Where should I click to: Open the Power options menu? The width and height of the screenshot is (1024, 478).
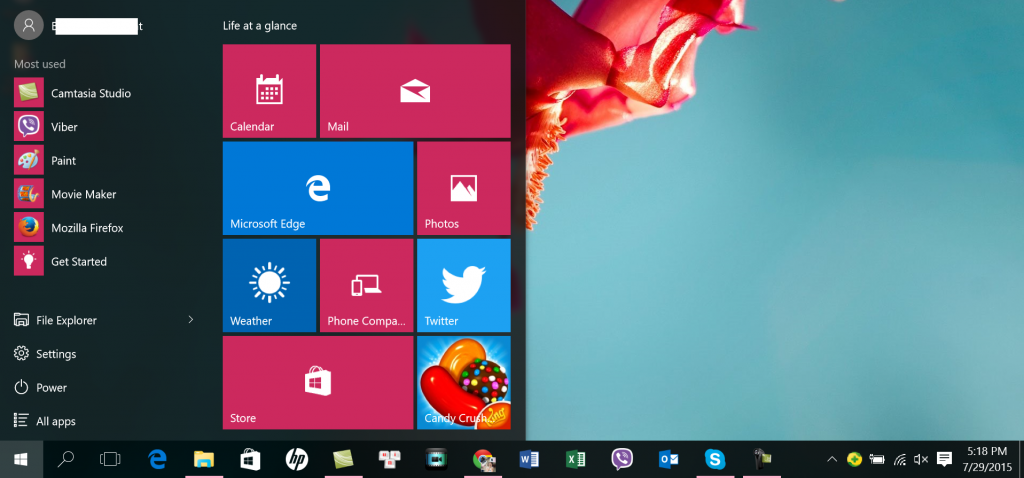(x=40, y=387)
